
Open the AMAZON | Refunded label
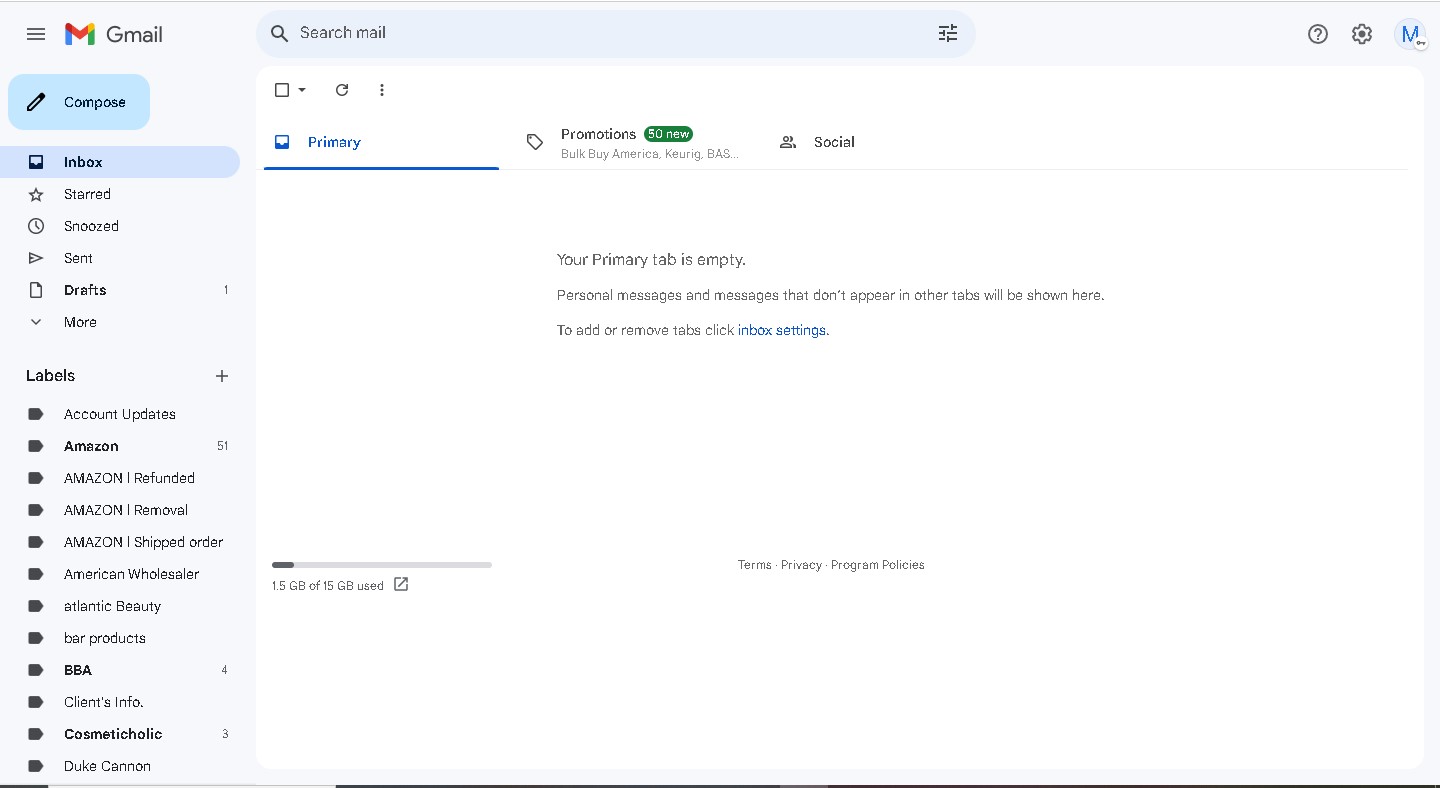tap(120, 478)
